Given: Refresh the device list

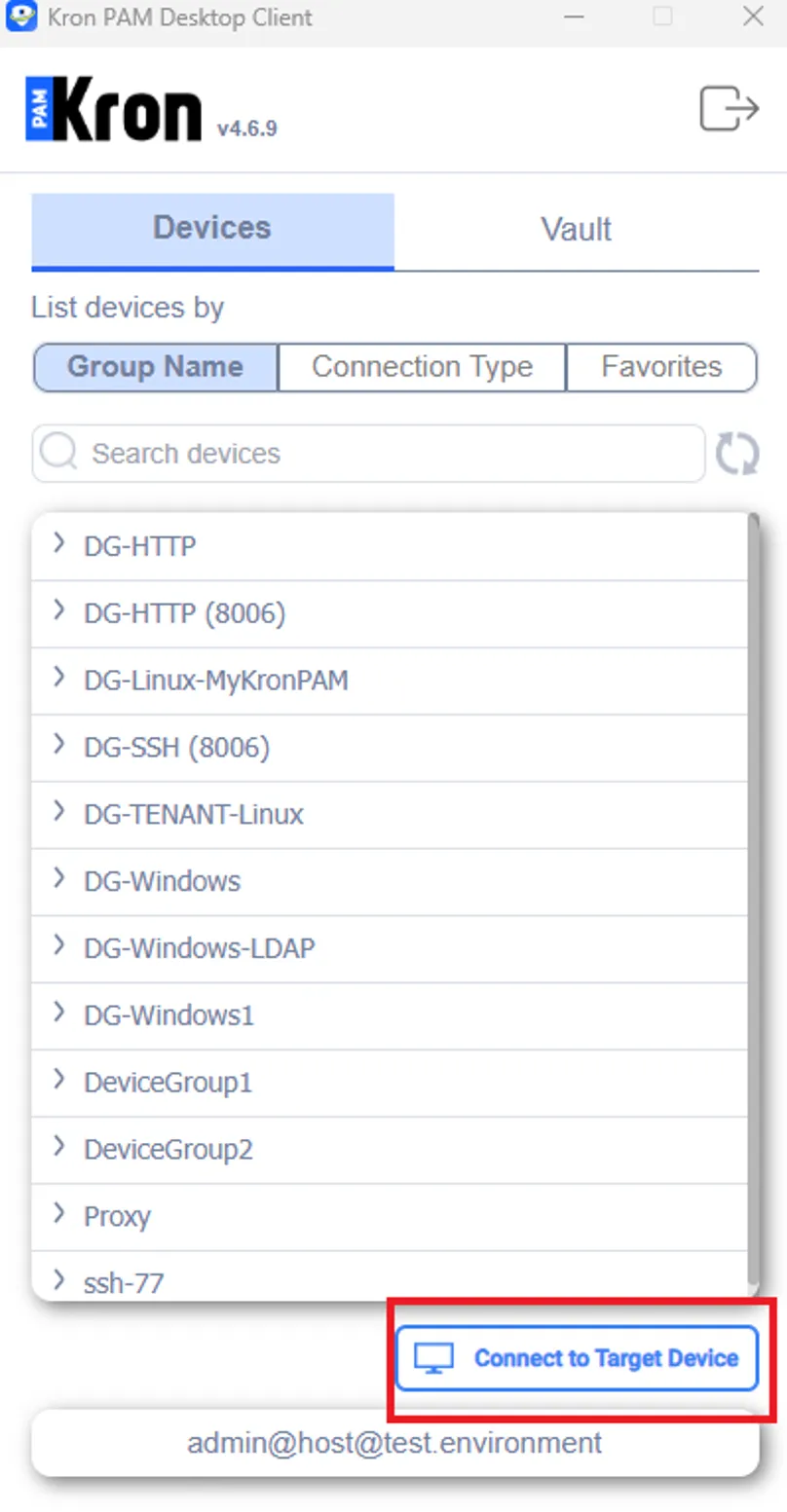Looking at the screenshot, I should coord(737,454).
